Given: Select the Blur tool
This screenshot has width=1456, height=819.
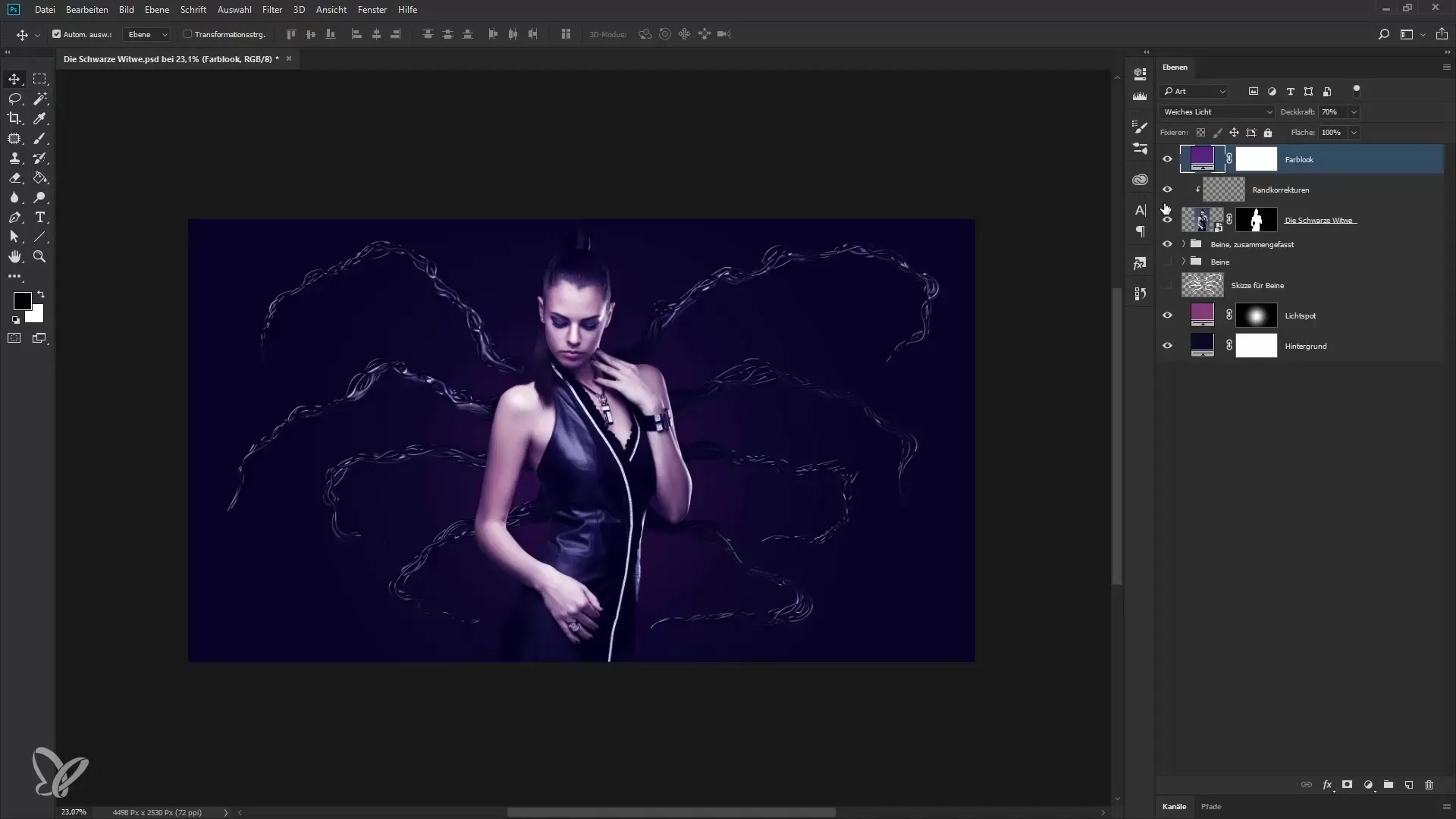Looking at the screenshot, I should [x=14, y=197].
